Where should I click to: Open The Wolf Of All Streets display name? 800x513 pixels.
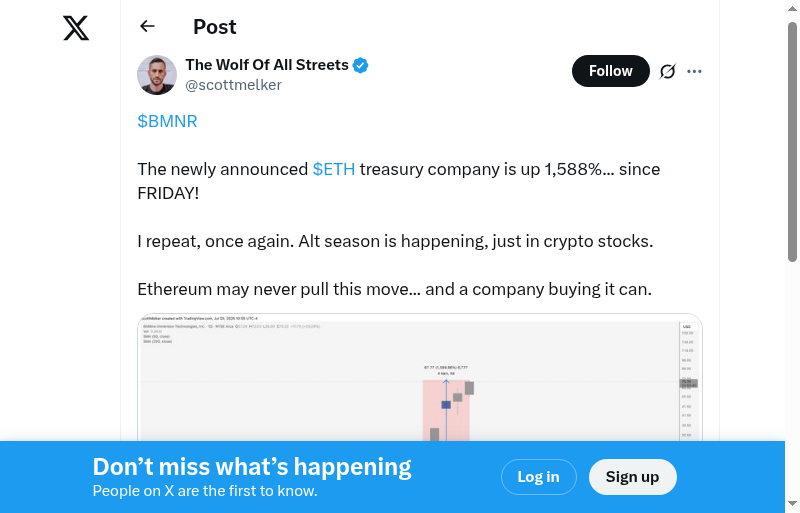point(267,65)
